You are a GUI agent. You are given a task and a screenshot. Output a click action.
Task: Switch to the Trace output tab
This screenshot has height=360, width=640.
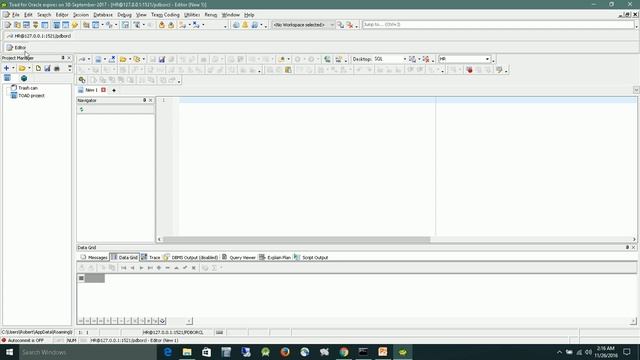(151, 258)
